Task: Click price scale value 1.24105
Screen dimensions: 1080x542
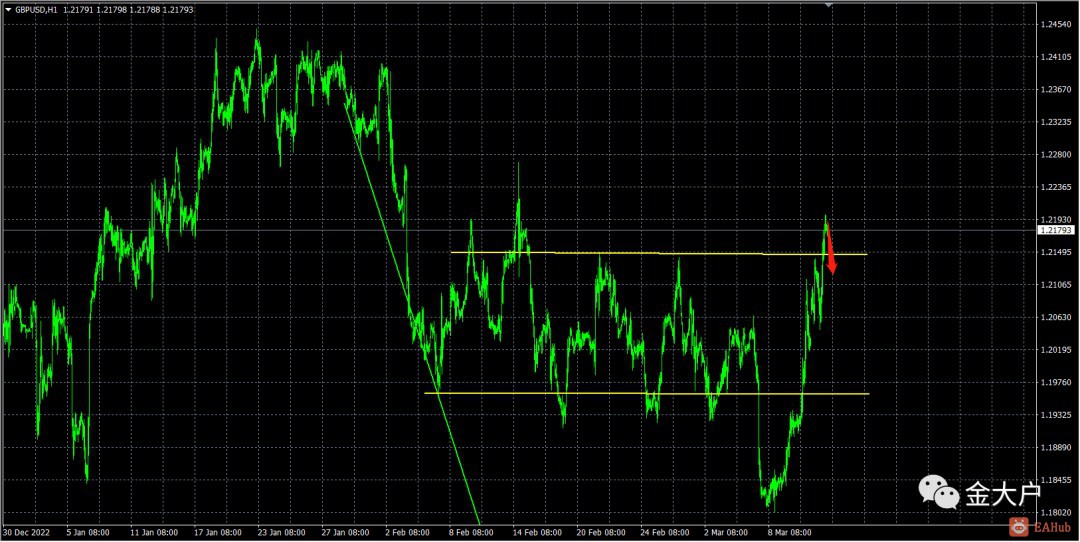Action: pyautogui.click(x=1057, y=57)
